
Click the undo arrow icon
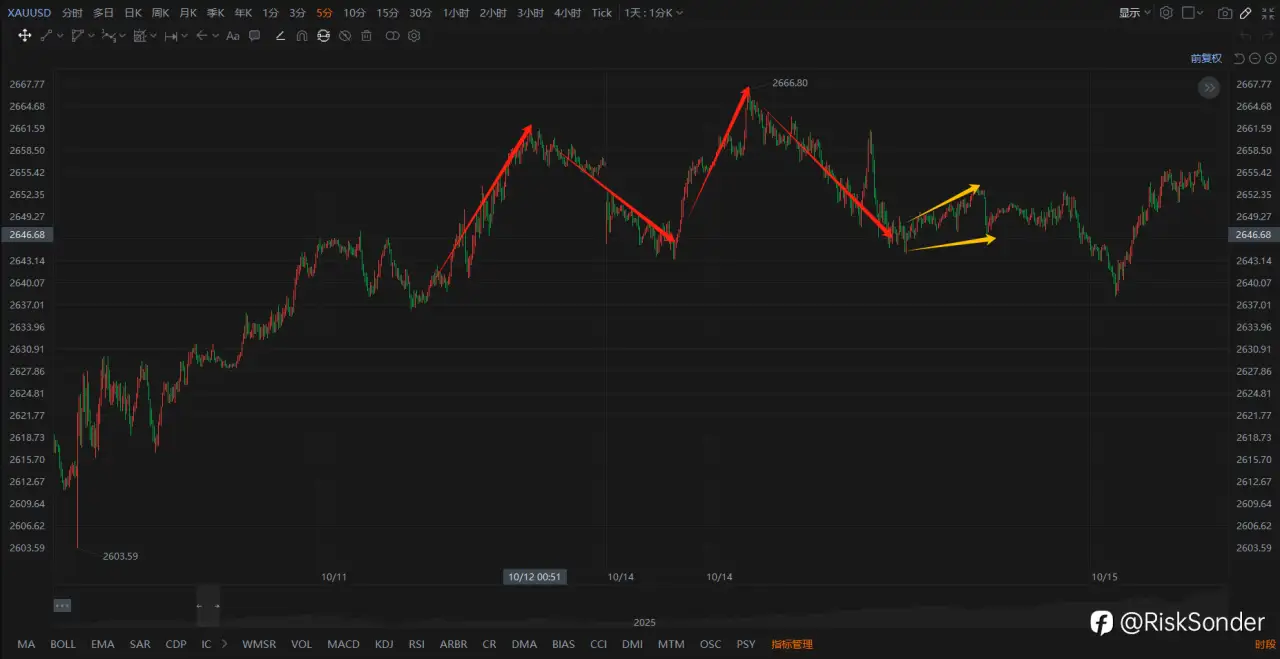tap(1245, 35)
